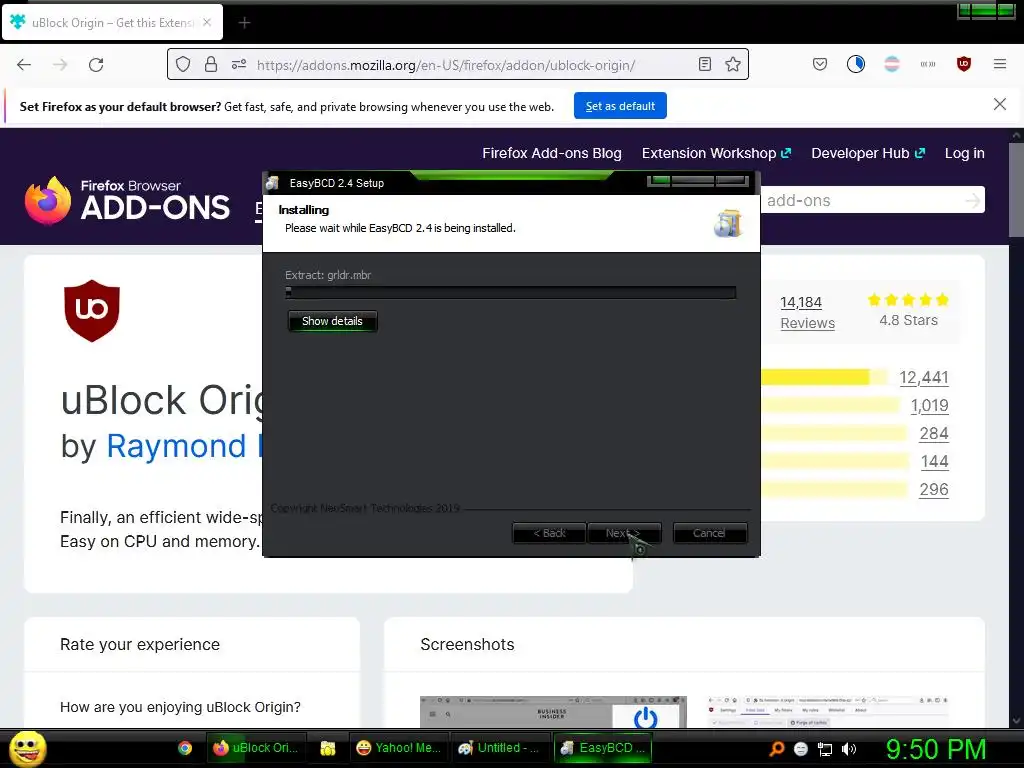The height and width of the screenshot is (768, 1024).
Task: Switch to Untitled Paint taskbar button
Action: [500, 748]
